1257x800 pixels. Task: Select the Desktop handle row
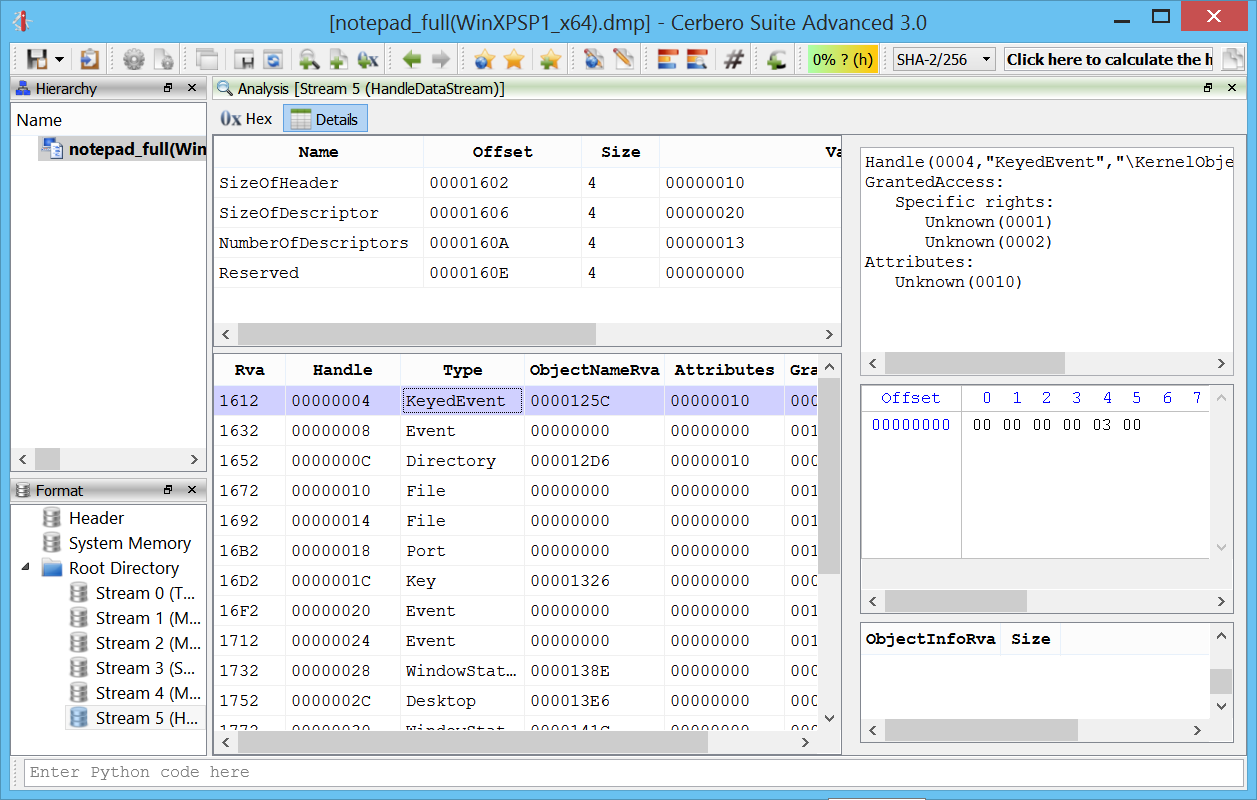(516, 701)
